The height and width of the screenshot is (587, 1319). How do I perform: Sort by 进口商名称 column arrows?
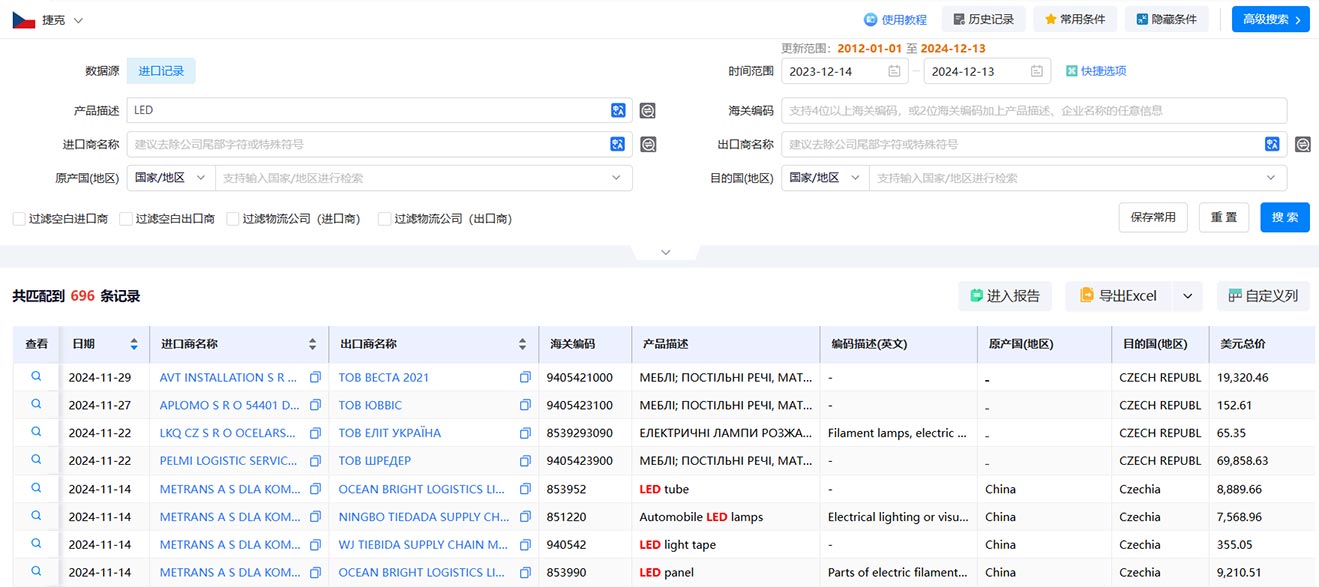[x=313, y=344]
